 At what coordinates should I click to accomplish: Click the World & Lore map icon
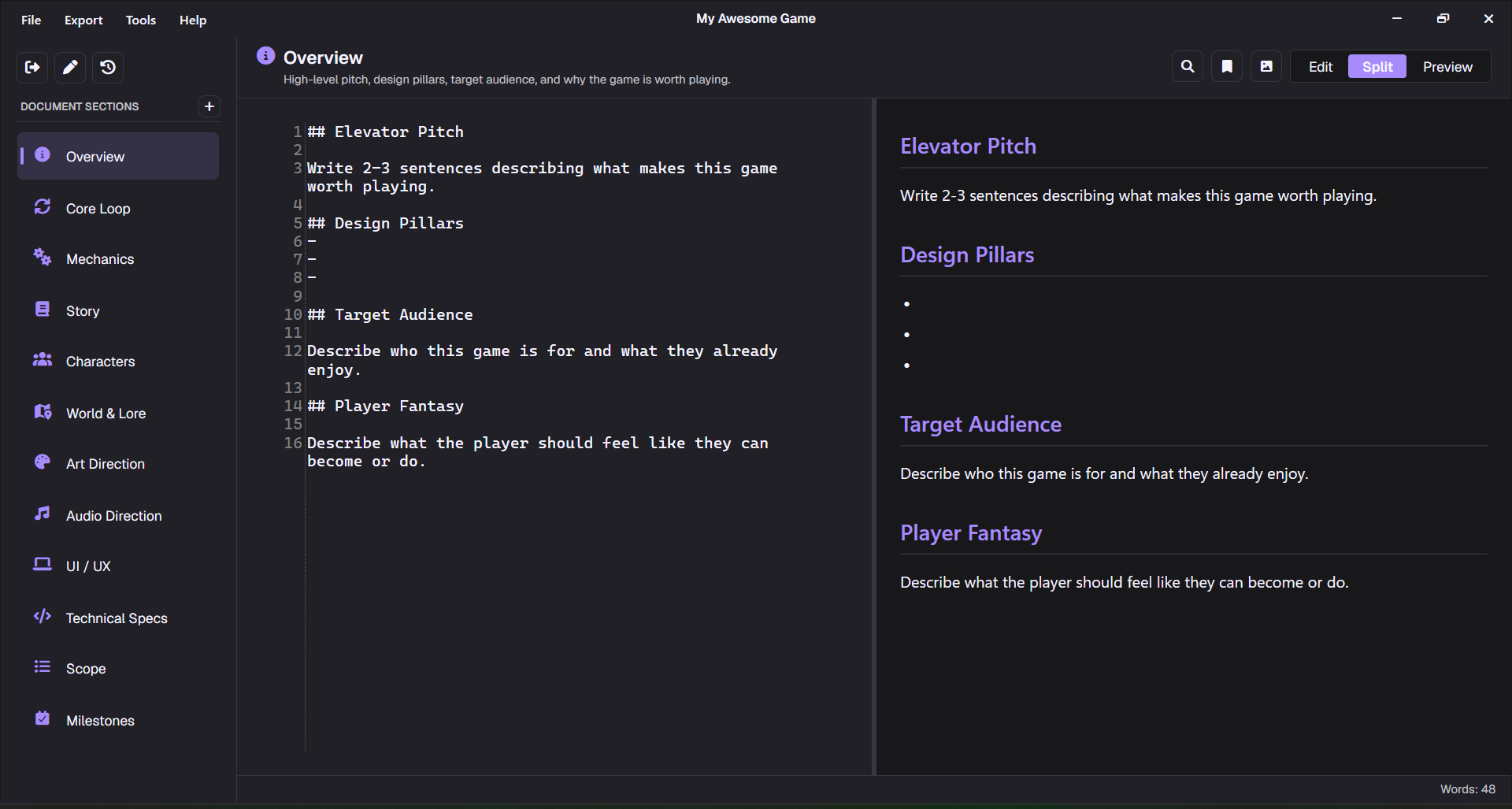point(43,412)
